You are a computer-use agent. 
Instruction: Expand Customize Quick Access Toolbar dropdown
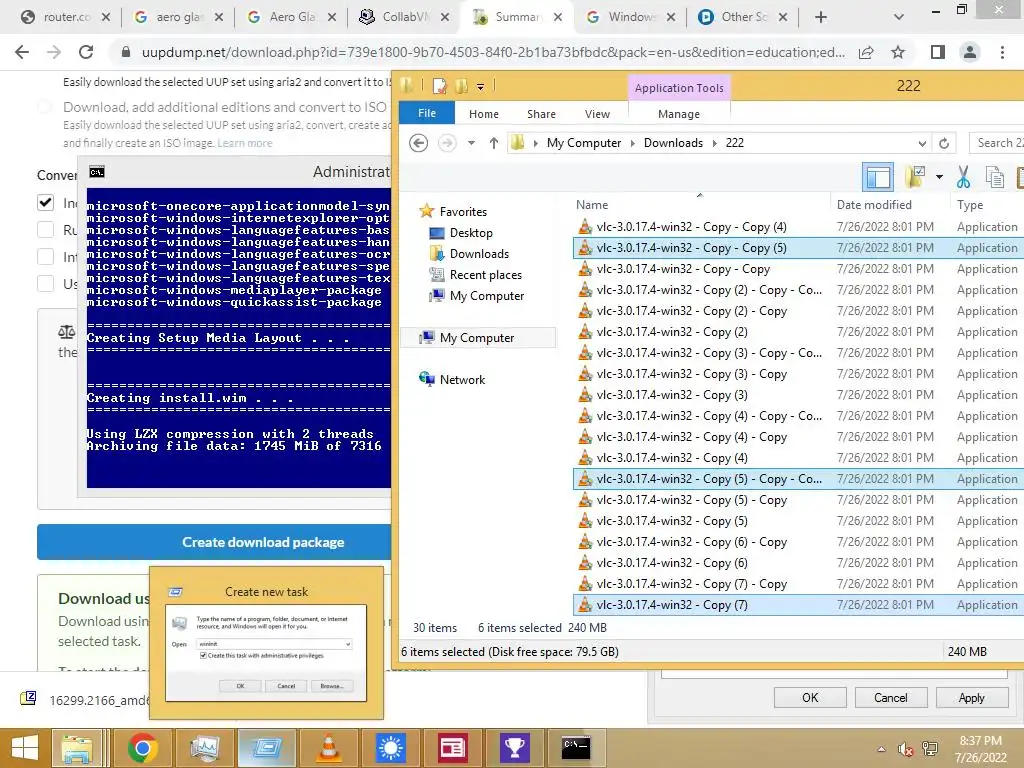[480, 87]
